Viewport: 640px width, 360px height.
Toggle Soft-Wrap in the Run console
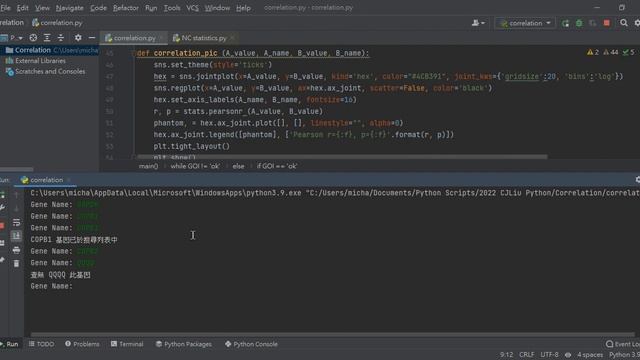(16, 222)
